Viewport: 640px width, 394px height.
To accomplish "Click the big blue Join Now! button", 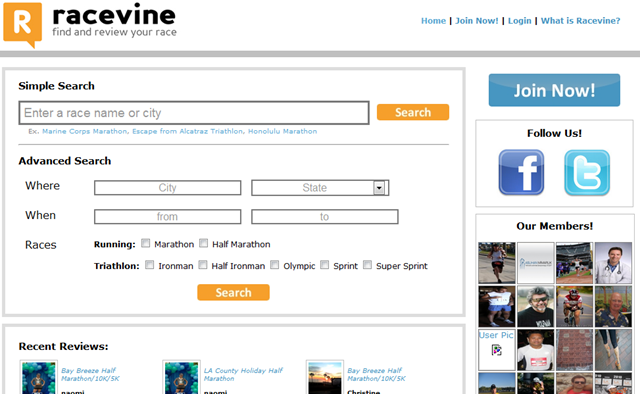I will [x=554, y=90].
